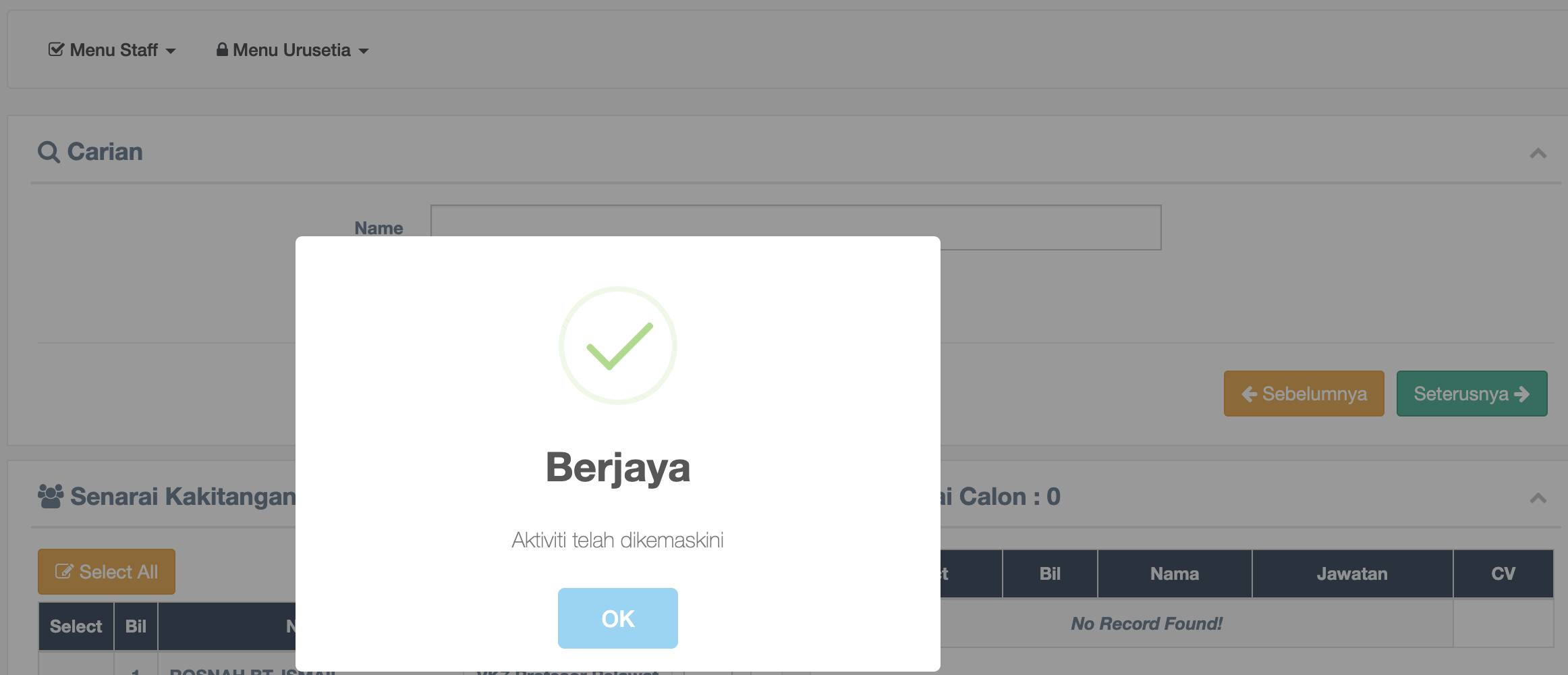Click the lock icon beside Menu Urusetia

(221, 50)
